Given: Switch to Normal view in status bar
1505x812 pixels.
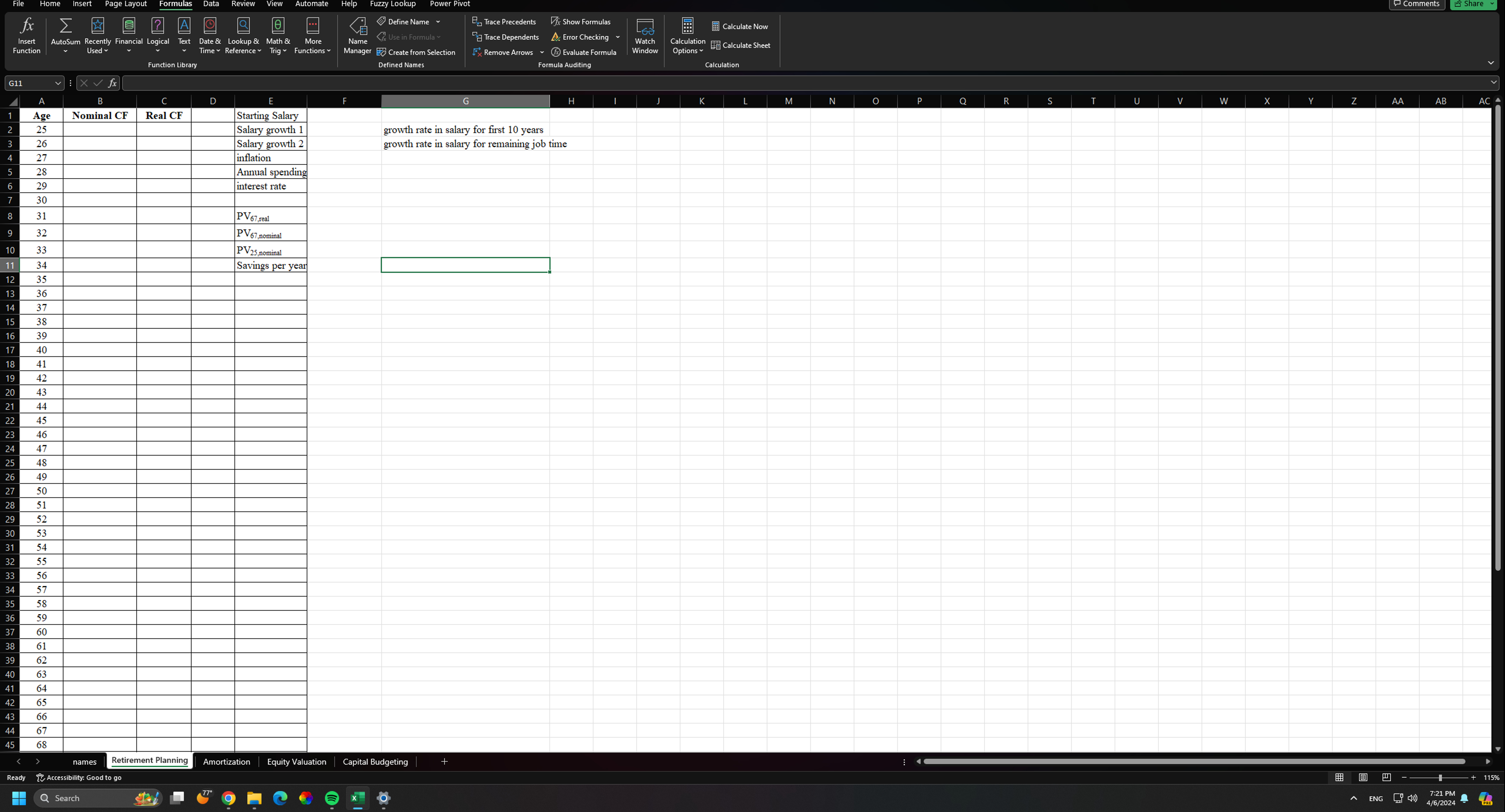Looking at the screenshot, I should (x=1339, y=778).
